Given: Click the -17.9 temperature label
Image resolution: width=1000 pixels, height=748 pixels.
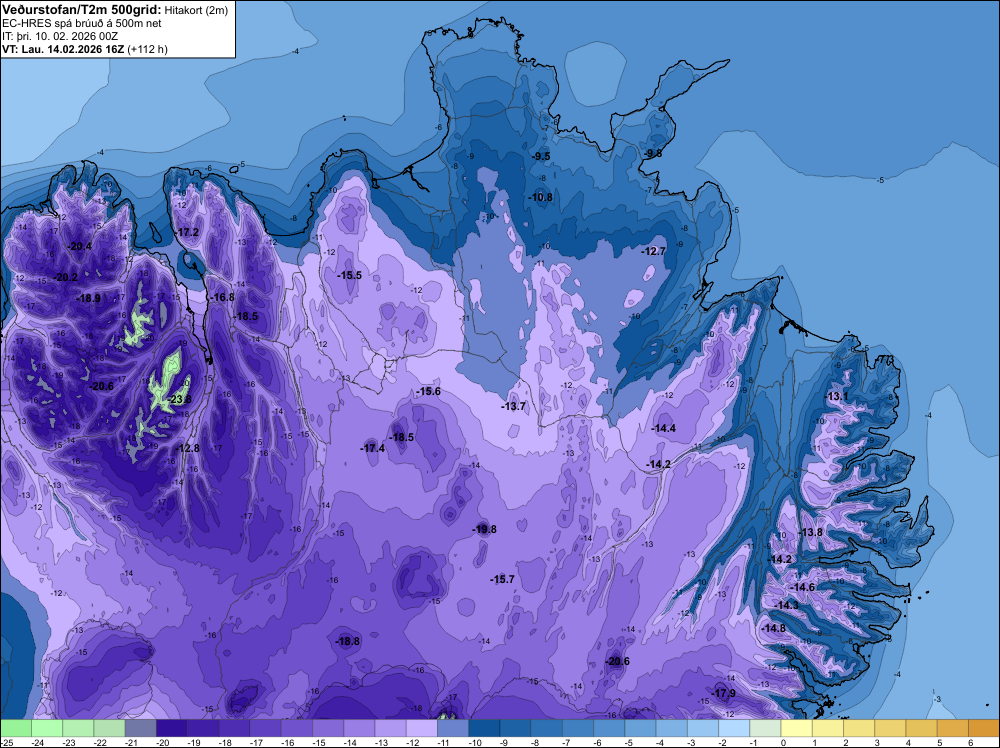Looking at the screenshot, I should [x=724, y=693].
